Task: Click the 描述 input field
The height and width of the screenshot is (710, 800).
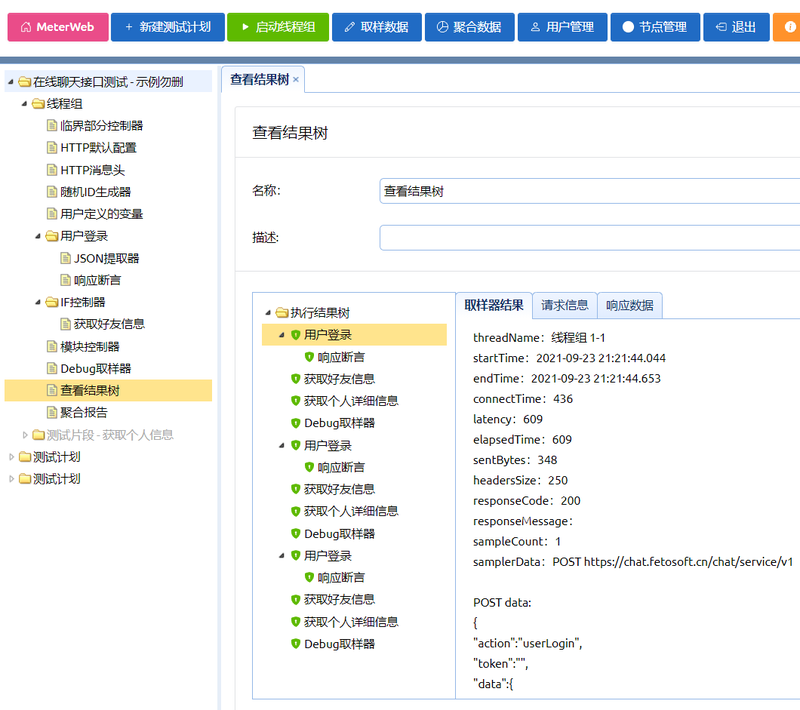Action: coord(590,238)
